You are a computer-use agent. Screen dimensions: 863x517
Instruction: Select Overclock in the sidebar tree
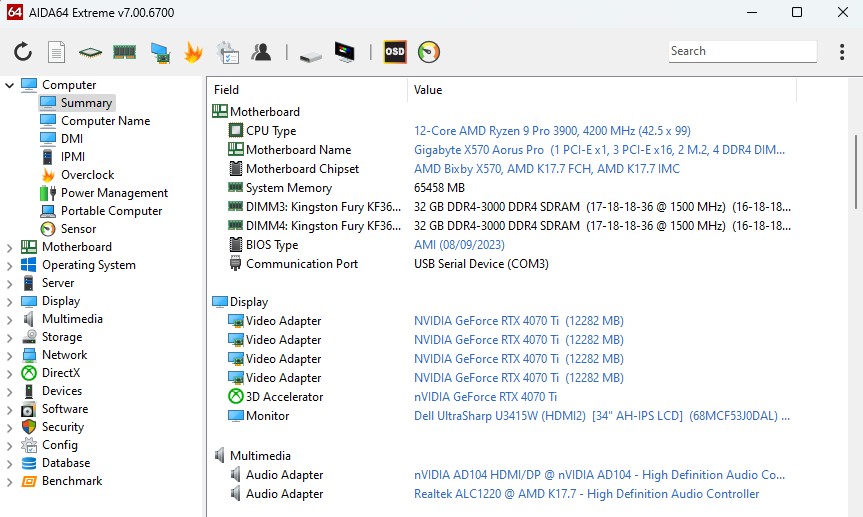pos(87,175)
